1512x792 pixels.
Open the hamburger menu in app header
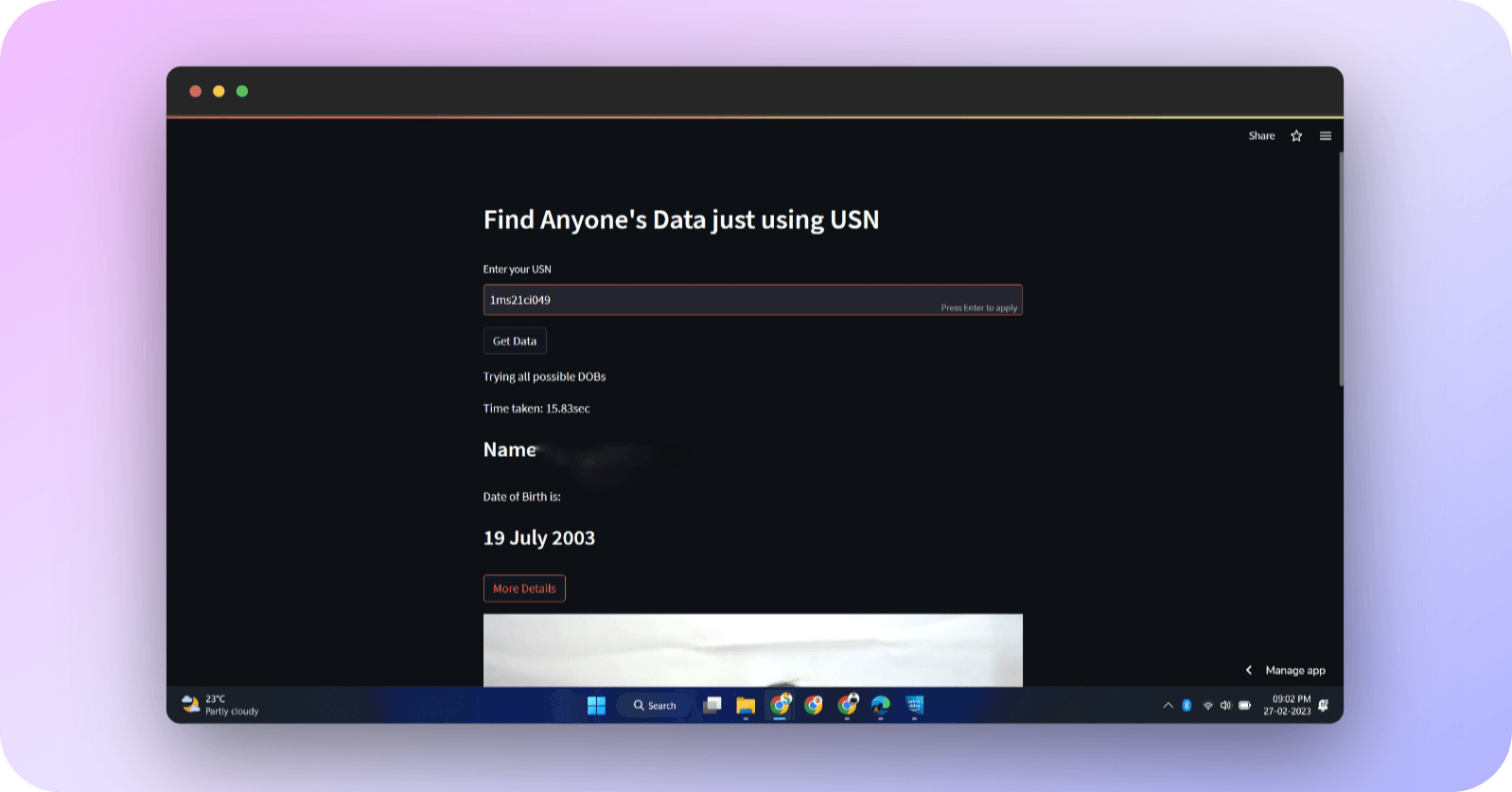1326,136
